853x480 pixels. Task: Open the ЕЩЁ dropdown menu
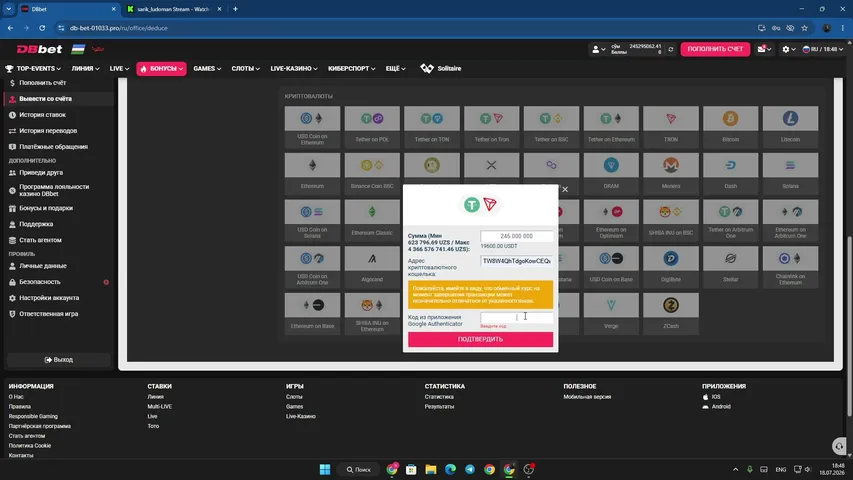[x=395, y=69]
